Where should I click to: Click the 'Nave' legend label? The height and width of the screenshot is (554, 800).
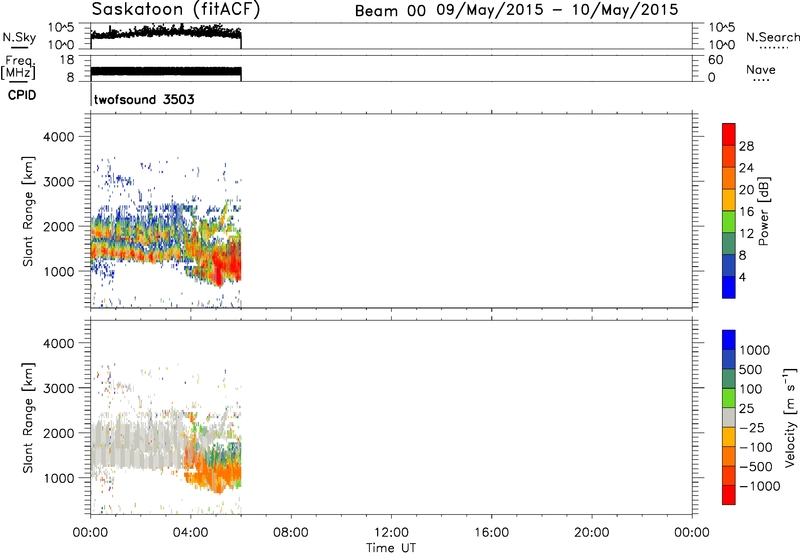[760, 69]
